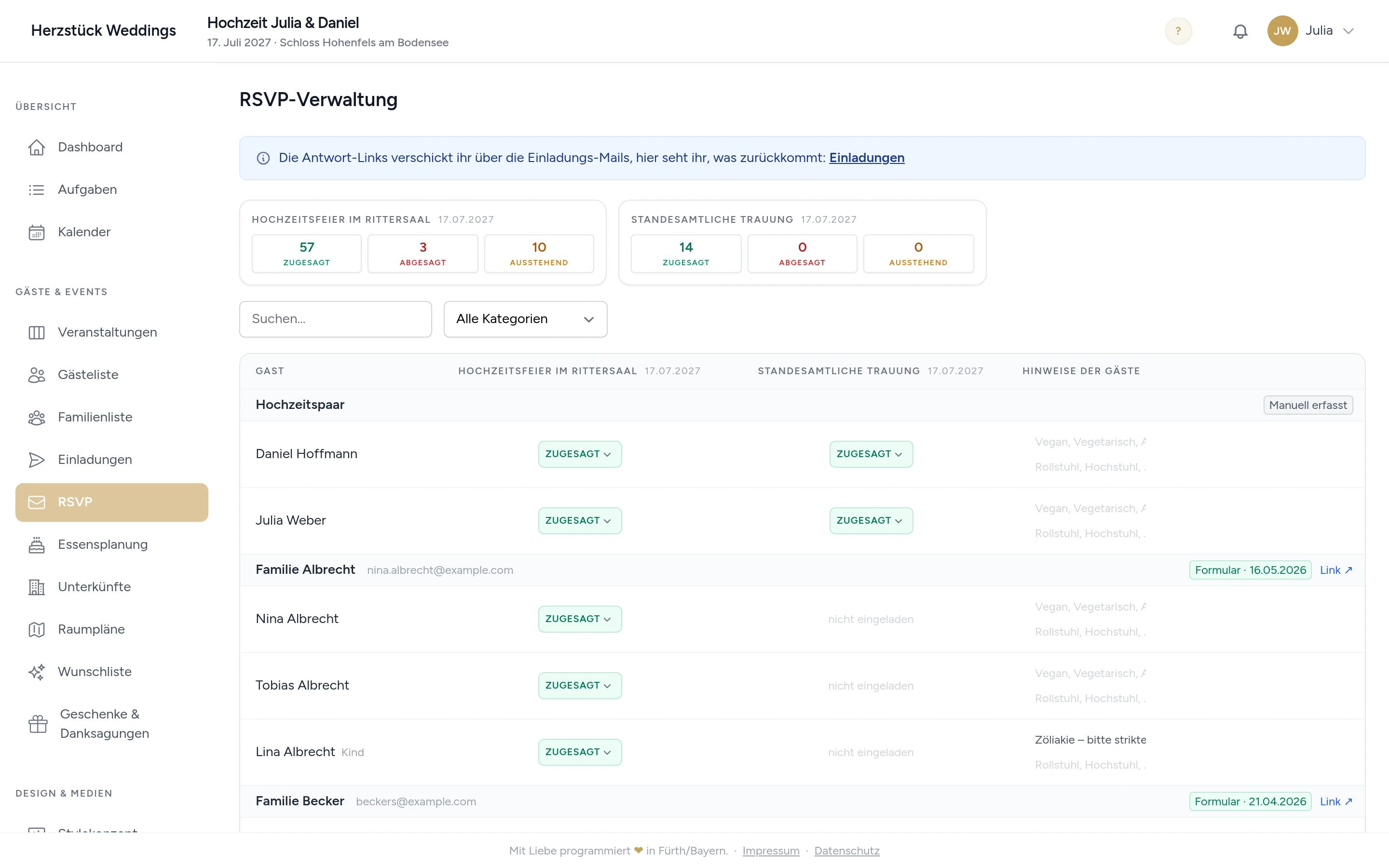This screenshot has height=868, width=1389.
Task: Open the Alle Kategorien dropdown
Action: tap(525, 319)
